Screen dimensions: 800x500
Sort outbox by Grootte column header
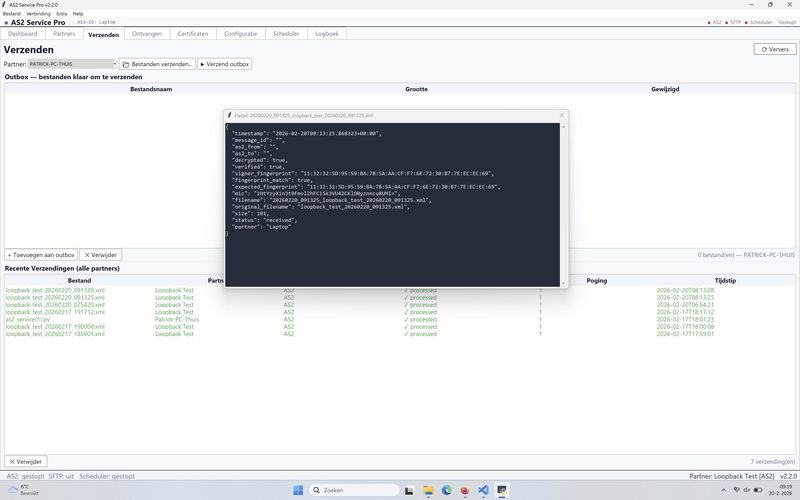[416, 89]
